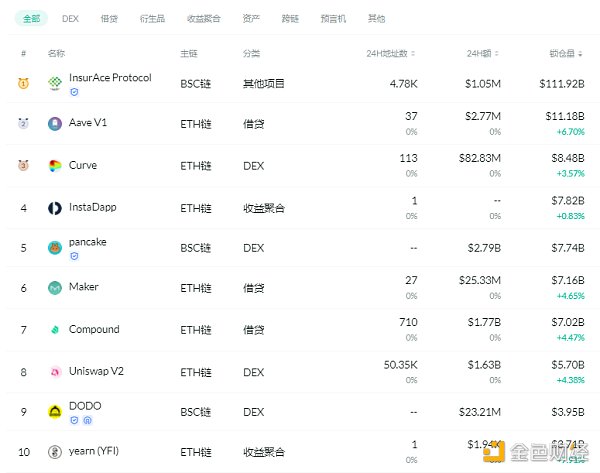Click the Curve rainbow logo icon

[55, 166]
